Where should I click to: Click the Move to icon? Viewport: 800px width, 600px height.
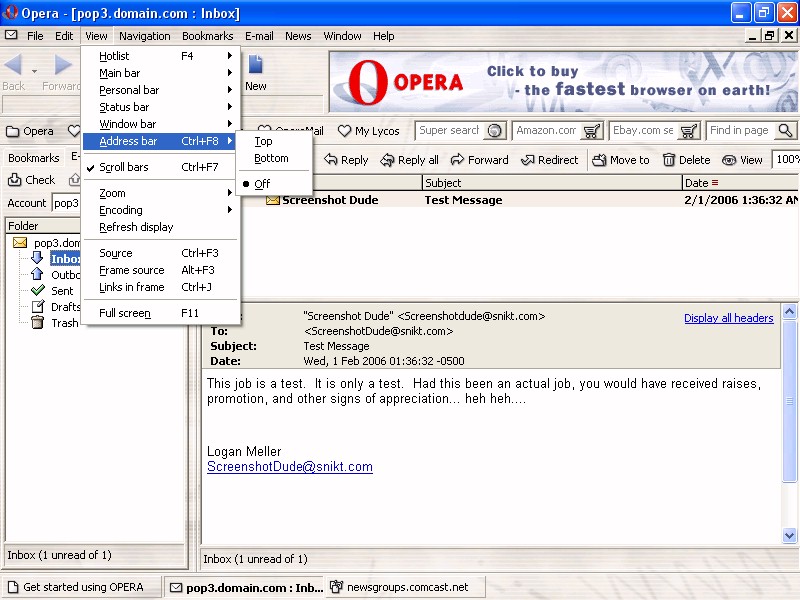[x=599, y=160]
